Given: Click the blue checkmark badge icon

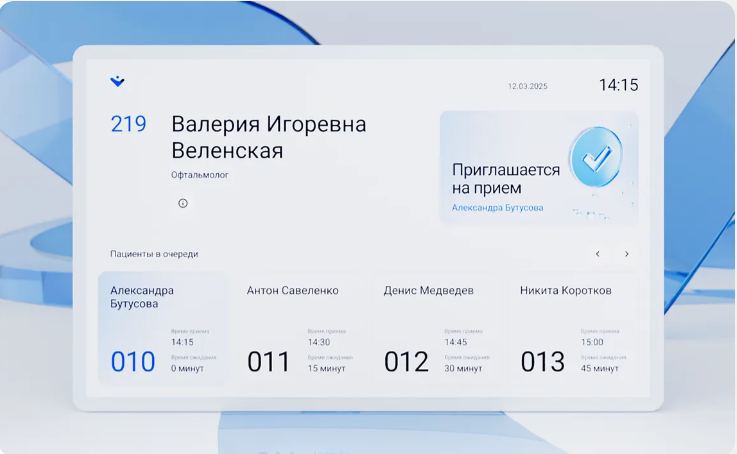Looking at the screenshot, I should click(x=596, y=157).
